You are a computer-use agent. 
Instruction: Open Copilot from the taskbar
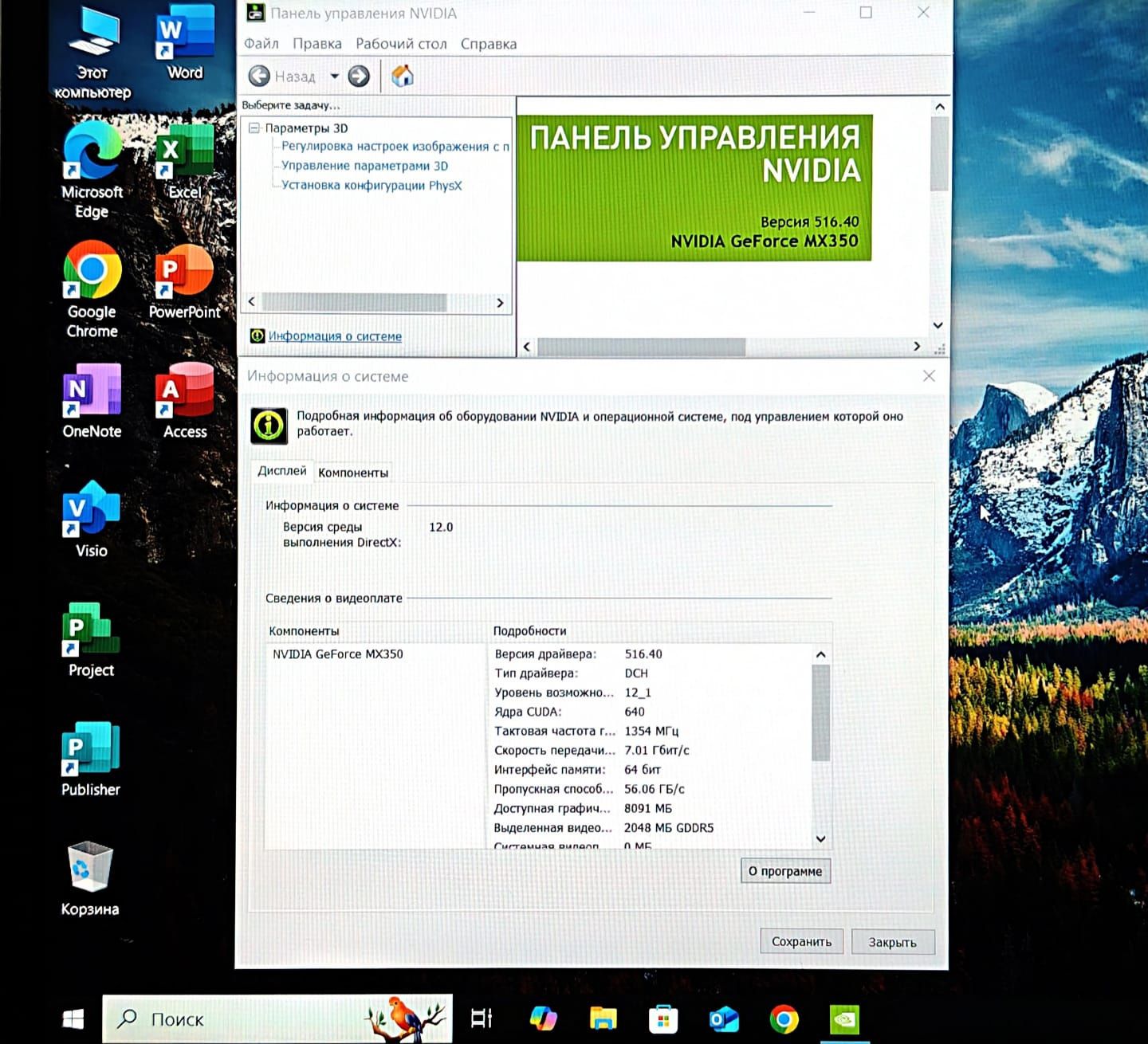(544, 1018)
